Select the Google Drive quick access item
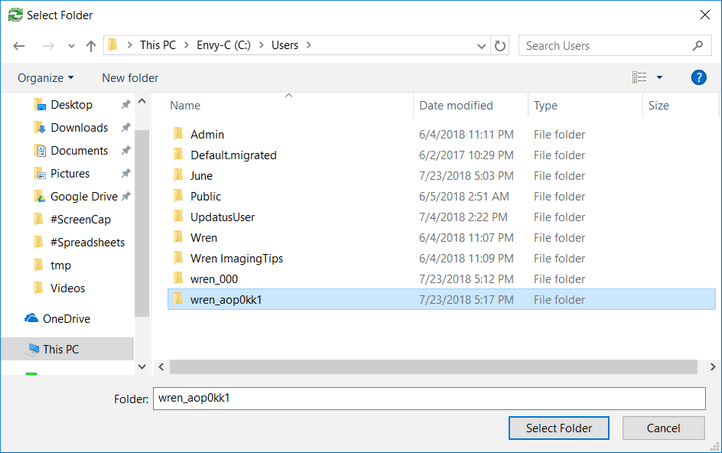The image size is (722, 453). point(84,196)
